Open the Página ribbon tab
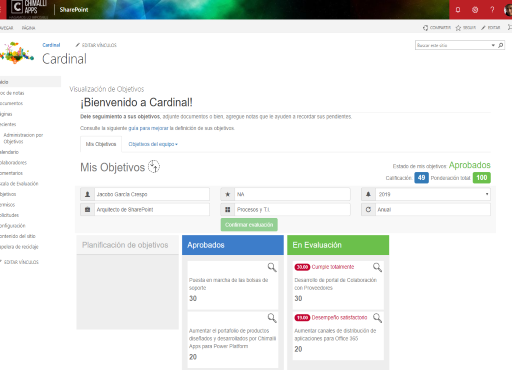Viewport: 512px width, 384px height. 28,28
